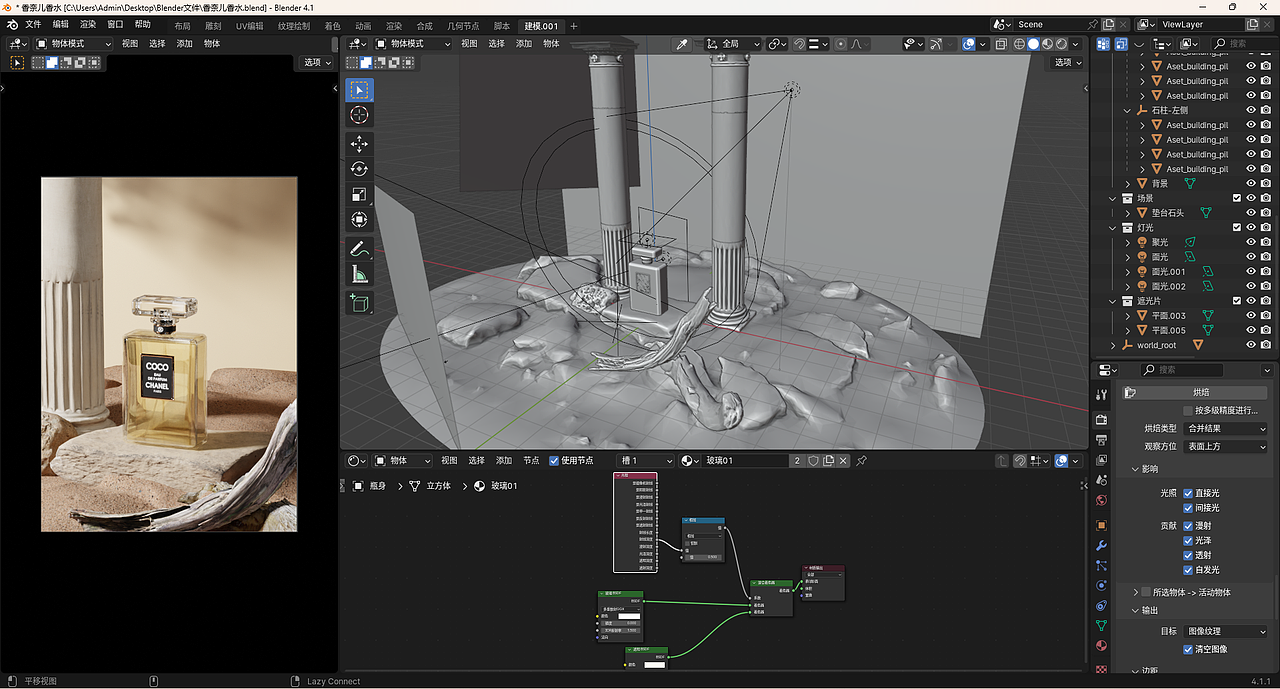This screenshot has height=689, width=1280.
Task: Expand the 所选物体 -> 活动物体 section
Action: pyautogui.click(x=1135, y=592)
